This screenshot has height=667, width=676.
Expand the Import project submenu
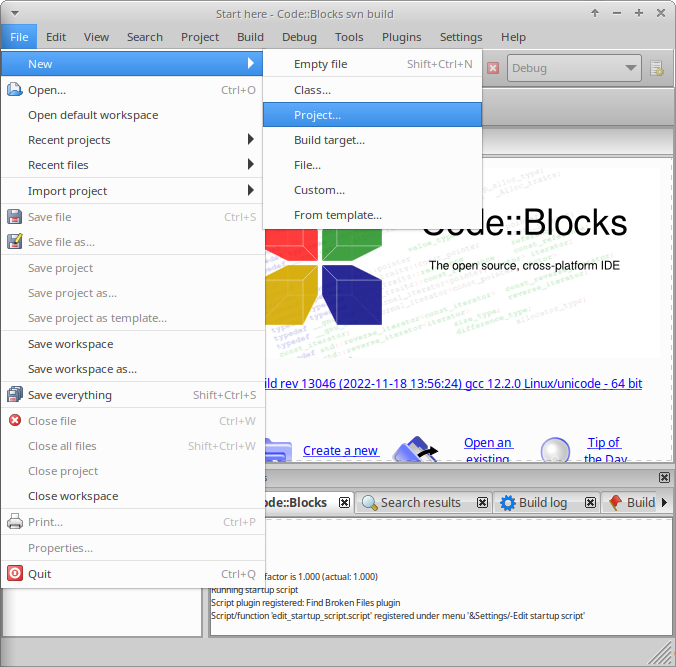[x=132, y=191]
